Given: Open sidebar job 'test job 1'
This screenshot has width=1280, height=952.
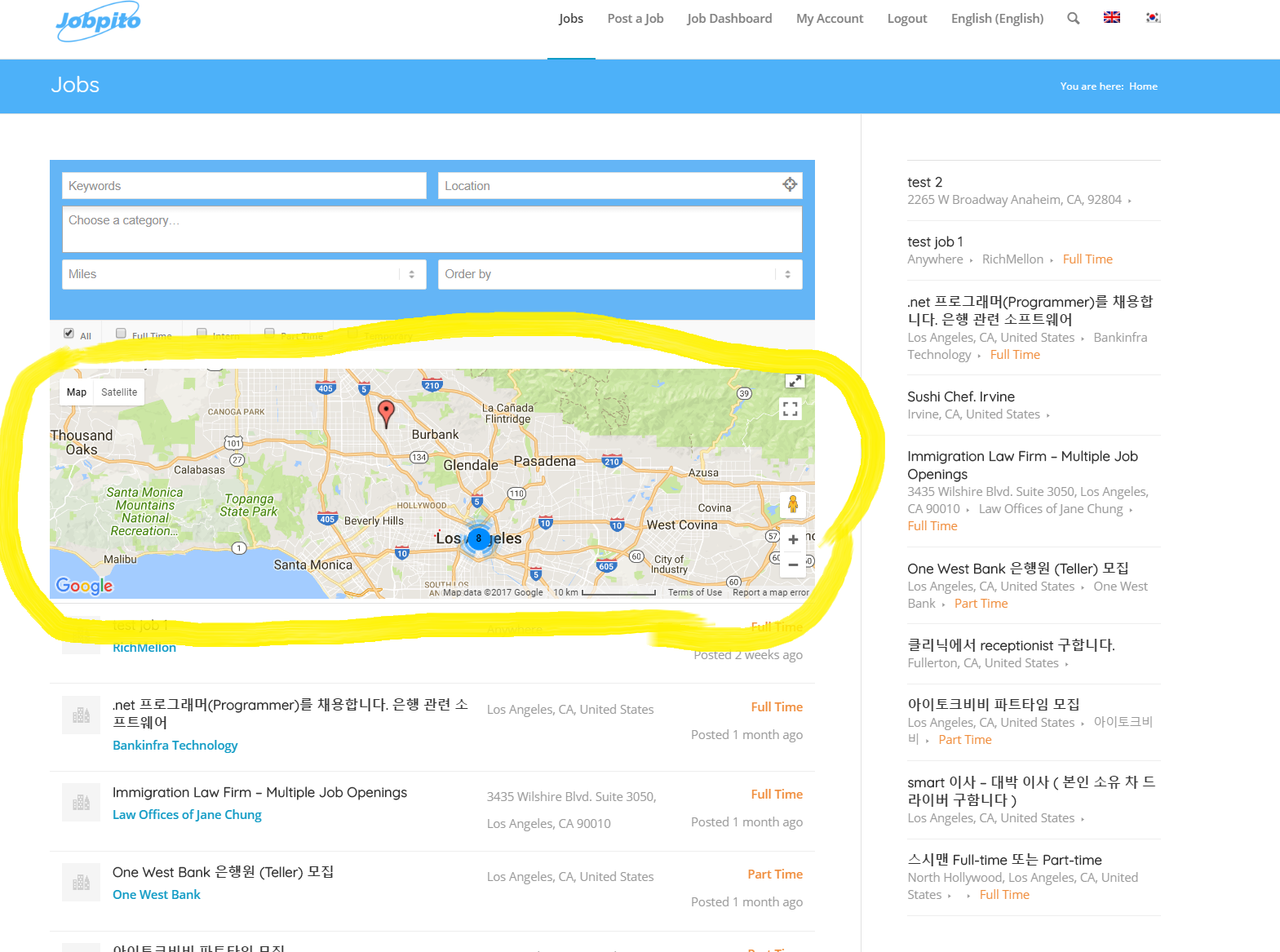Looking at the screenshot, I should [x=936, y=241].
